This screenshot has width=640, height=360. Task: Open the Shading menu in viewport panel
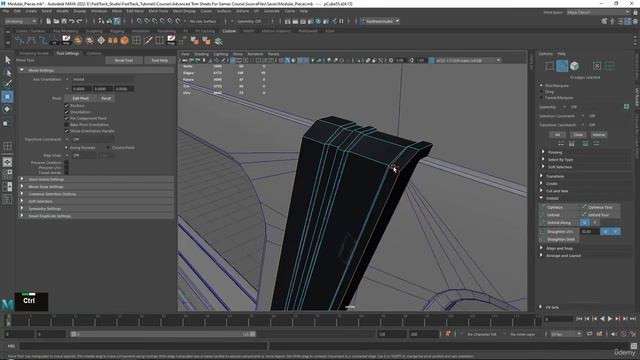(201, 54)
